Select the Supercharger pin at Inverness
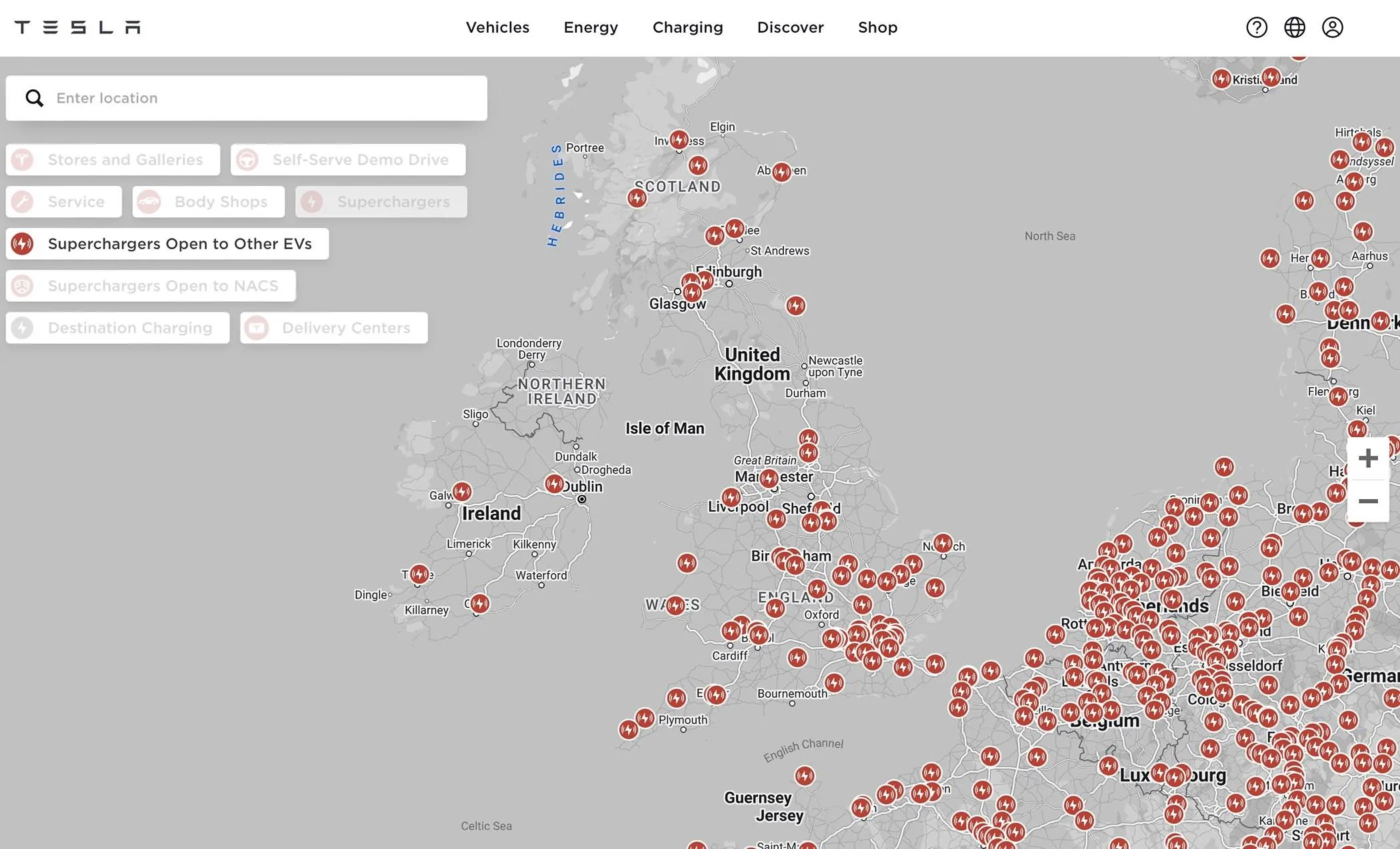 pyautogui.click(x=679, y=140)
